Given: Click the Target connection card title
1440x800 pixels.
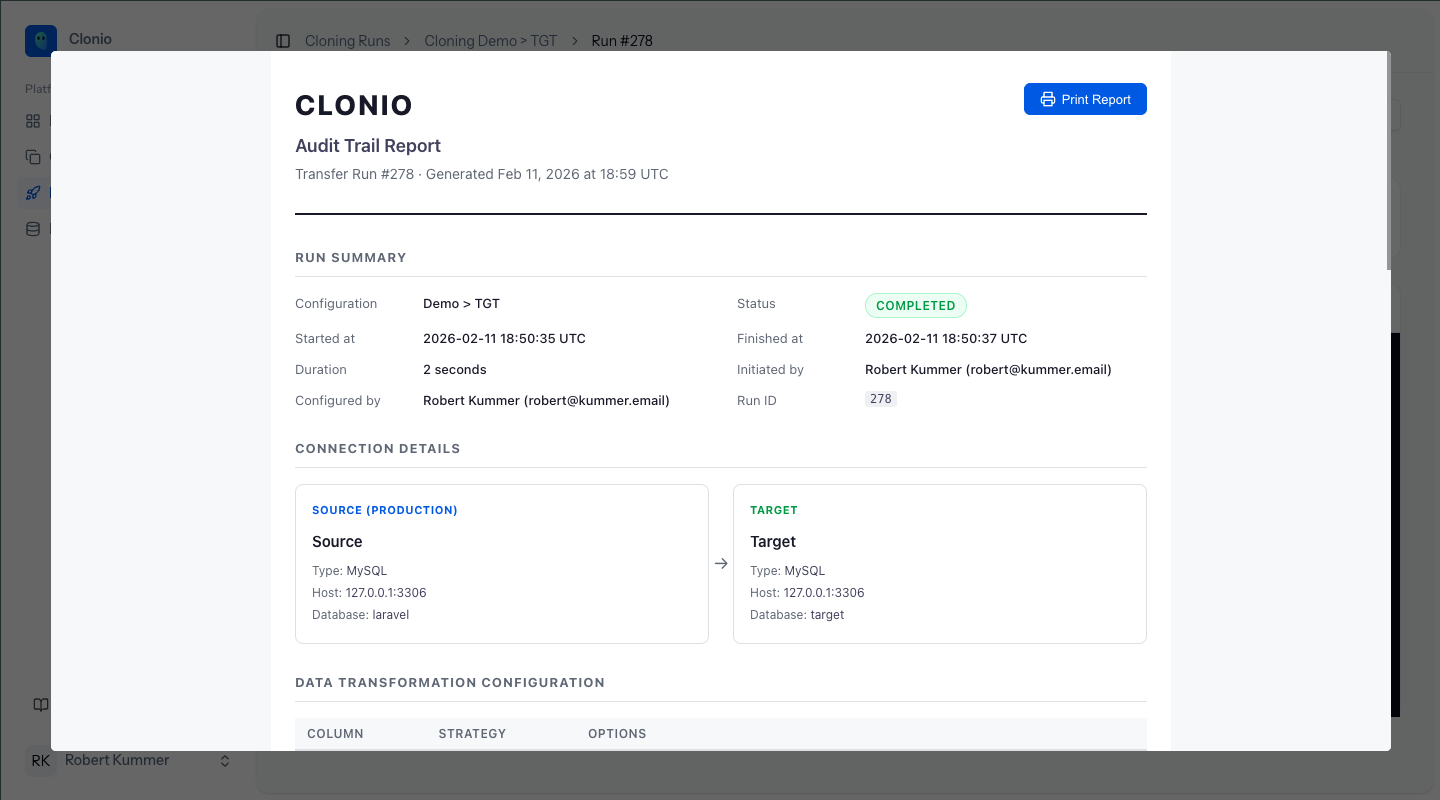Looking at the screenshot, I should pos(774,541).
